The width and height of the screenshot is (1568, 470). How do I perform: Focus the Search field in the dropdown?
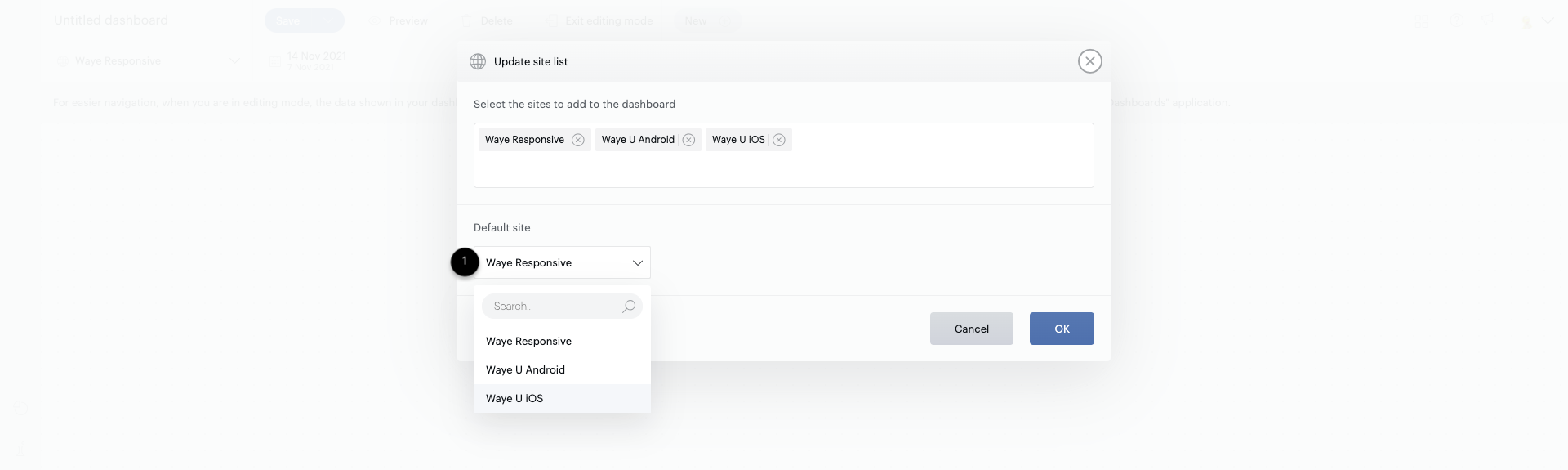tap(551, 307)
